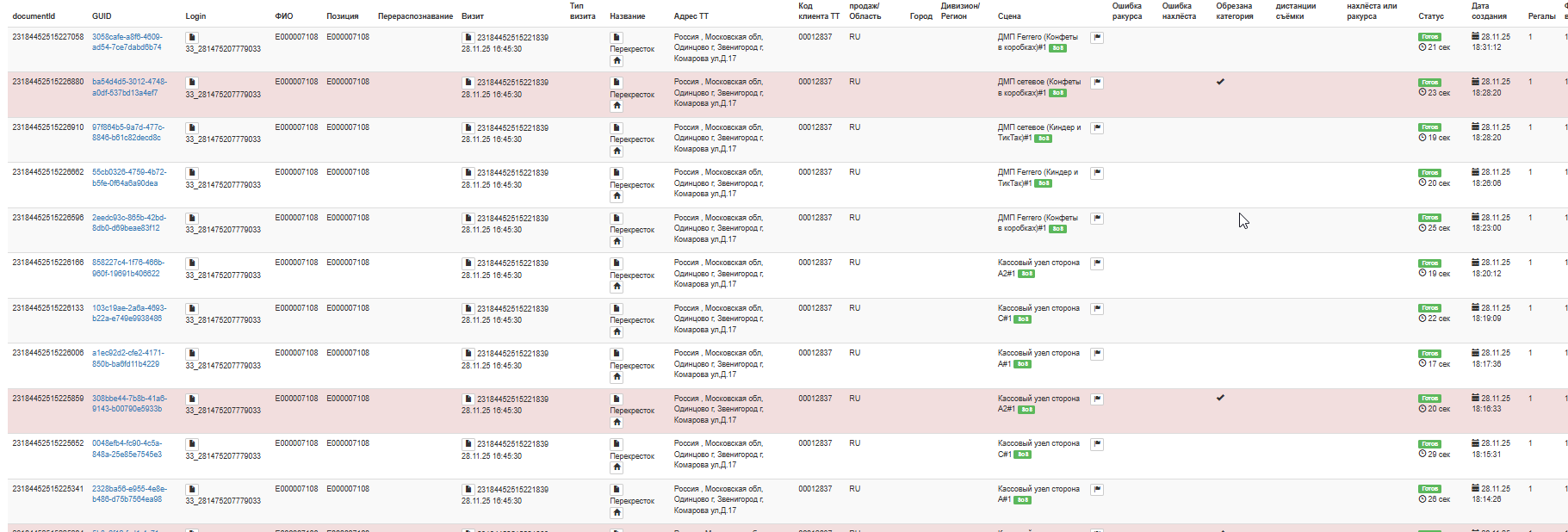Click the flag icon in row GUID a1ec92d2

click(x=1097, y=354)
